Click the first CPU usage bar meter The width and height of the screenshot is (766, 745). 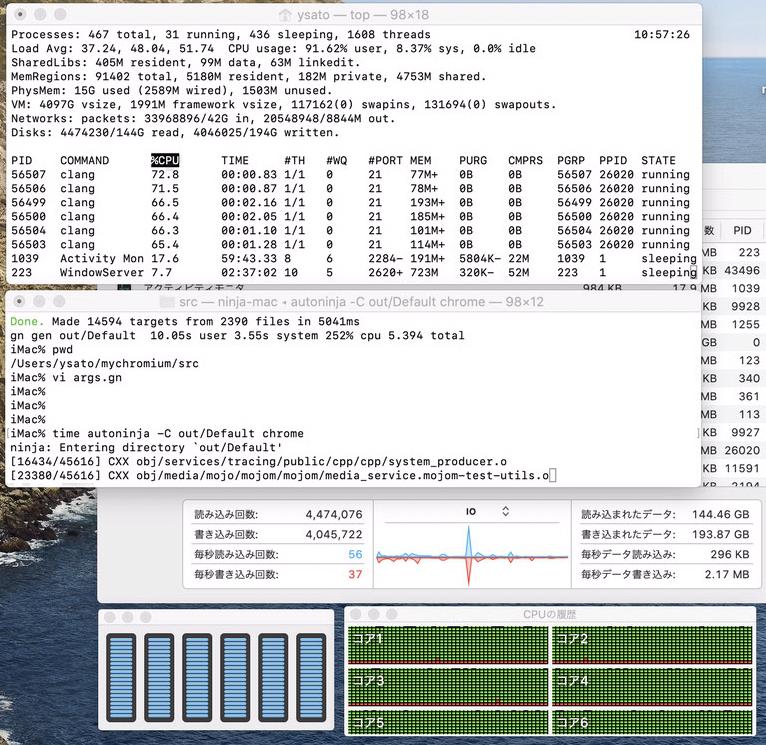click(x=123, y=680)
